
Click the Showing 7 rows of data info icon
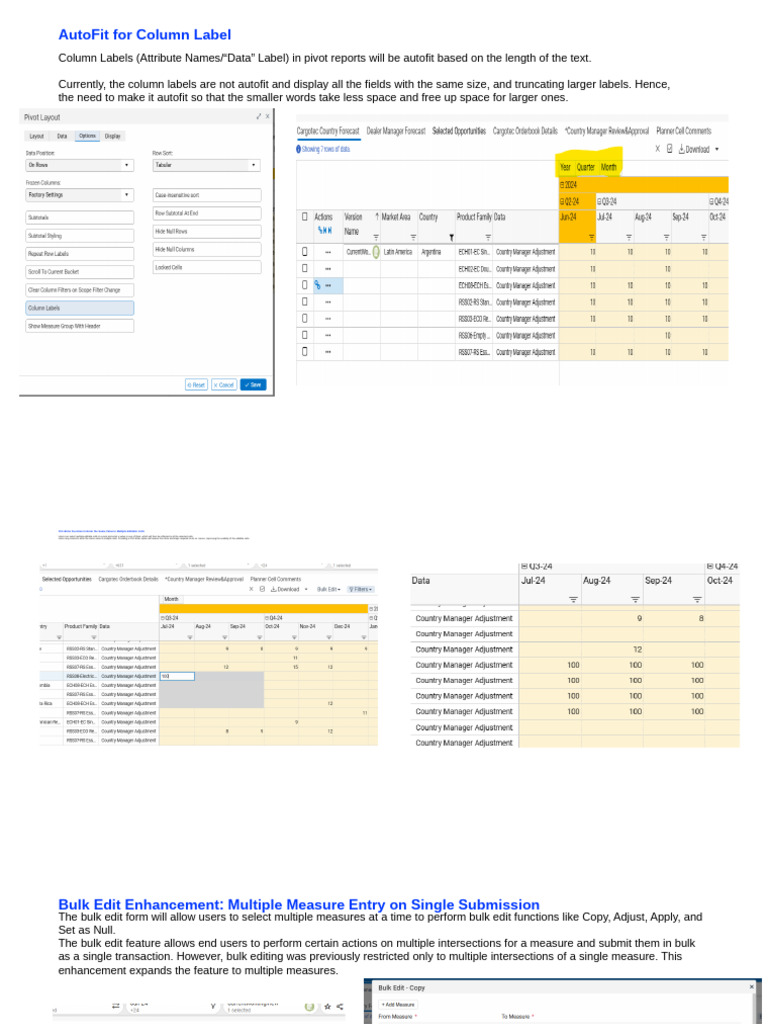click(299, 149)
